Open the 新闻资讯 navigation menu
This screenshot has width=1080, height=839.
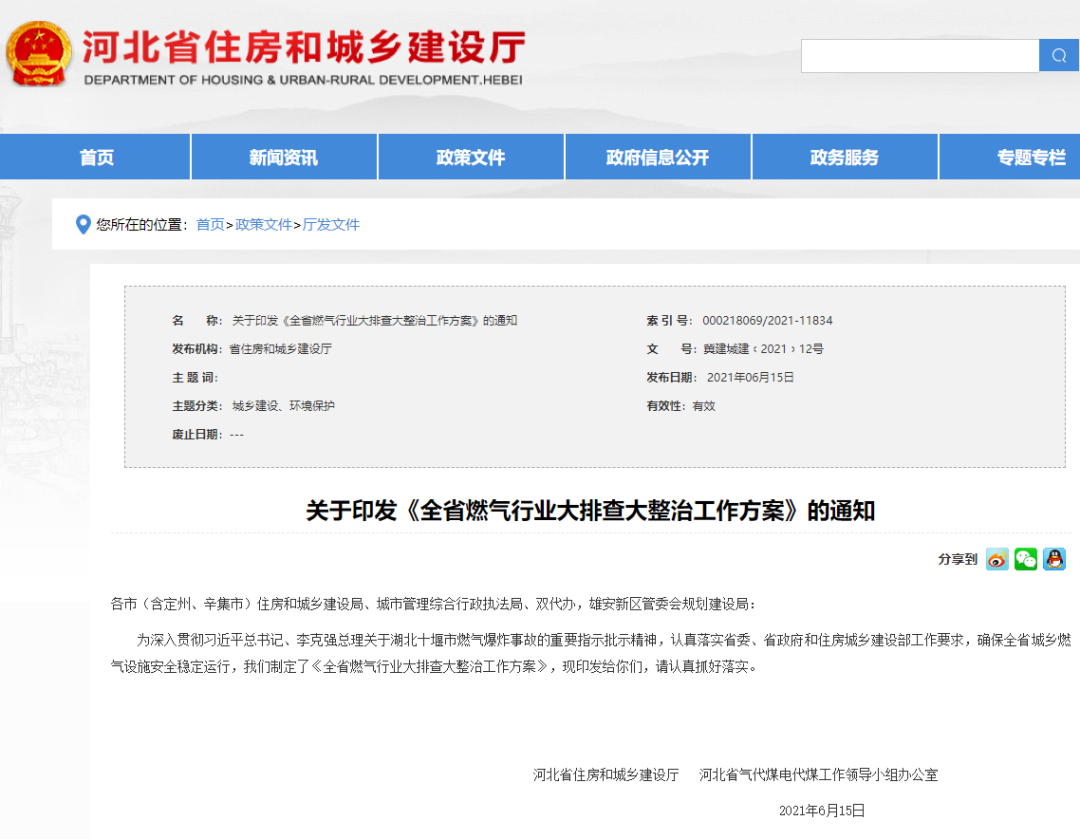[283, 157]
